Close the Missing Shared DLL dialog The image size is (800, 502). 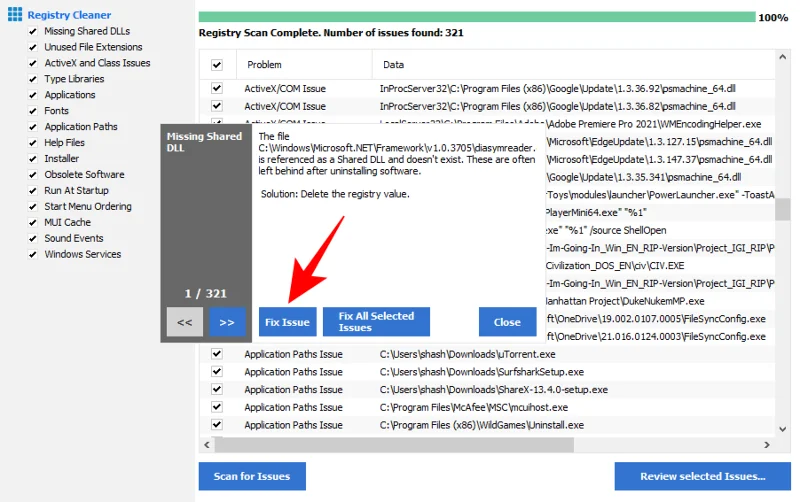click(507, 322)
